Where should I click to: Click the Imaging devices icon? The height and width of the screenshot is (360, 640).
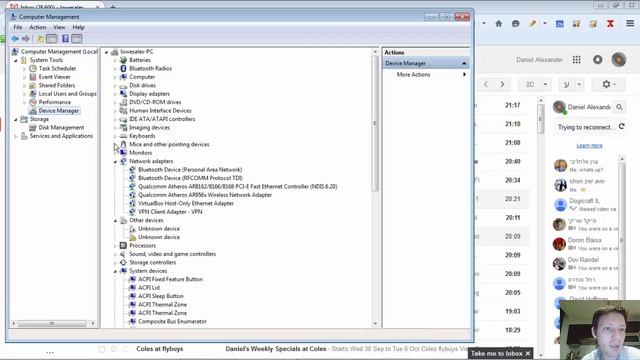(x=123, y=127)
